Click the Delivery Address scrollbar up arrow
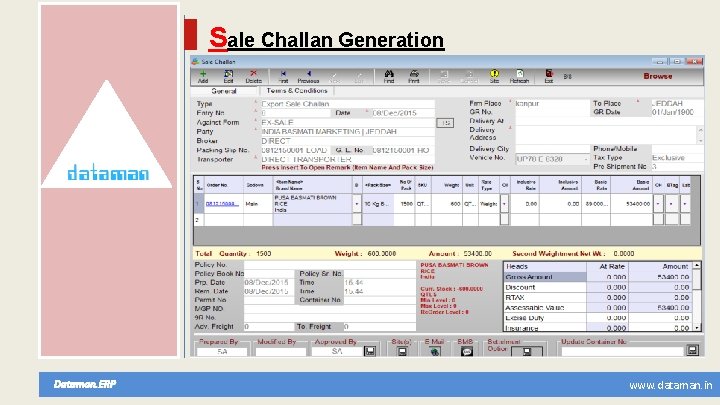 [x=700, y=129]
